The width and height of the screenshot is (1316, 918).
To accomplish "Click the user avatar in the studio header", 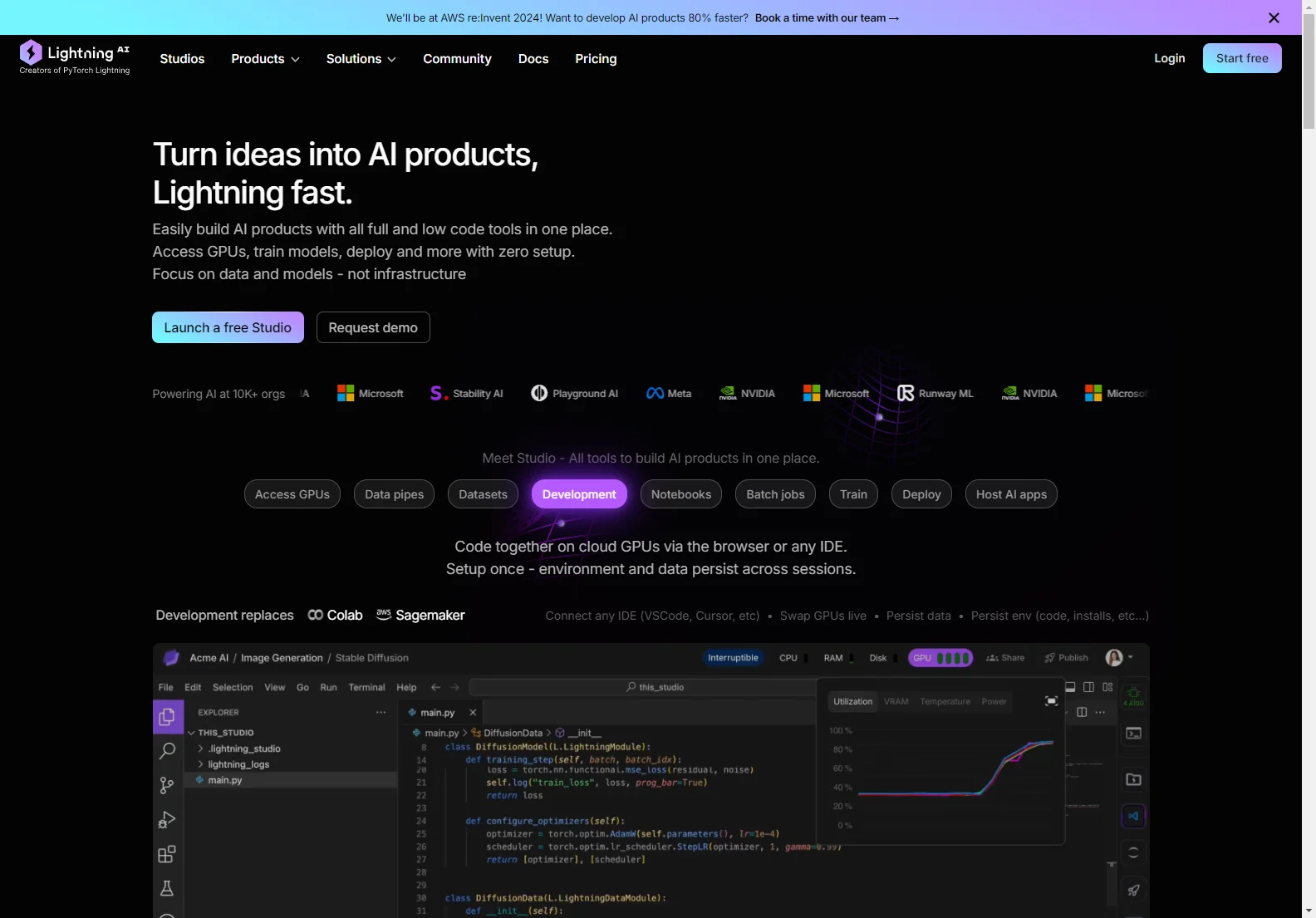I will coord(1114,658).
